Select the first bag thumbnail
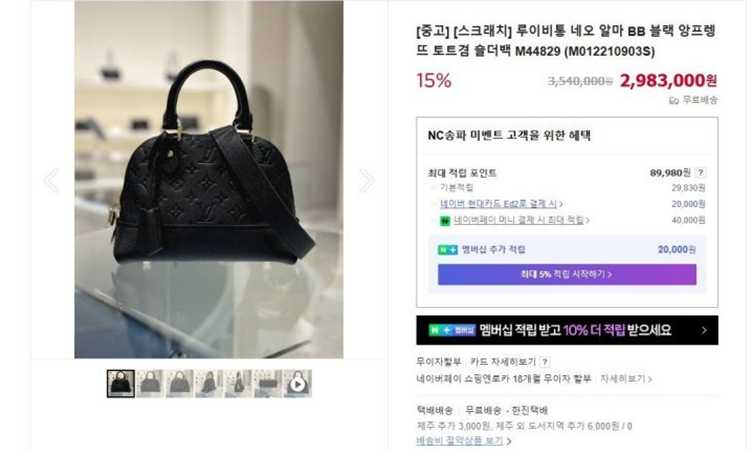The width and height of the screenshot is (750, 450). [x=121, y=384]
